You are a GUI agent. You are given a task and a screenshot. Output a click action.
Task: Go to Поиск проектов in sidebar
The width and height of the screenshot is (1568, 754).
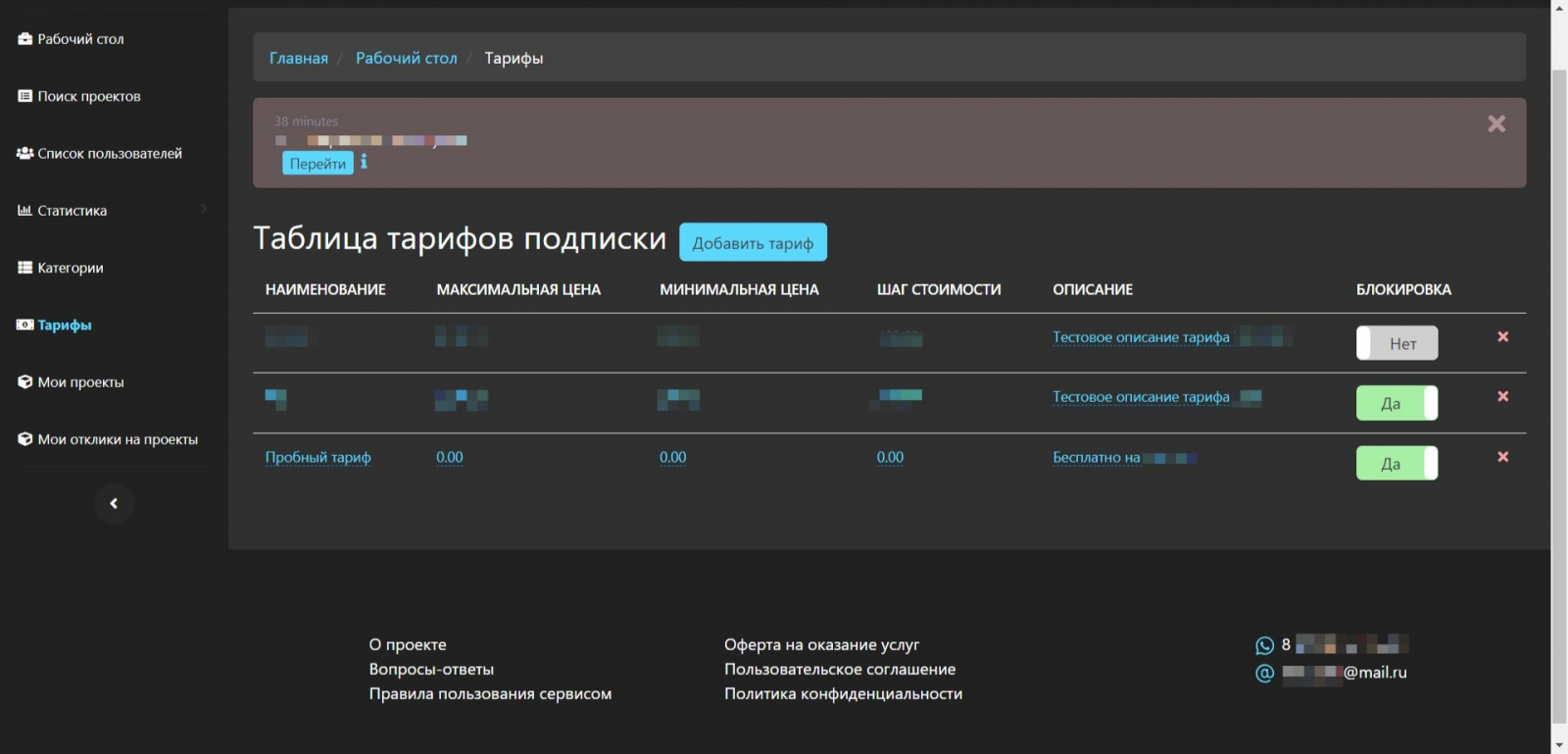pyautogui.click(x=88, y=96)
